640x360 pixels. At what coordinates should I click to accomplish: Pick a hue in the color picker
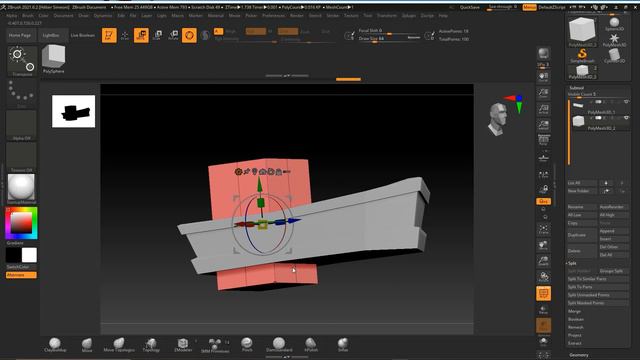tap(21, 223)
